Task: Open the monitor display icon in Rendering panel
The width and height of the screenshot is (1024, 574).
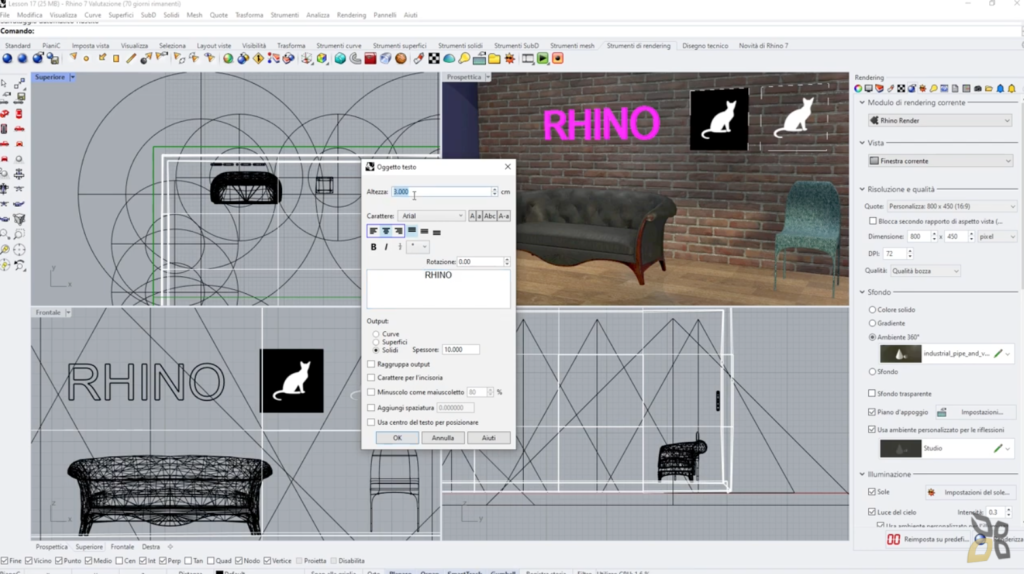Action: tap(869, 88)
